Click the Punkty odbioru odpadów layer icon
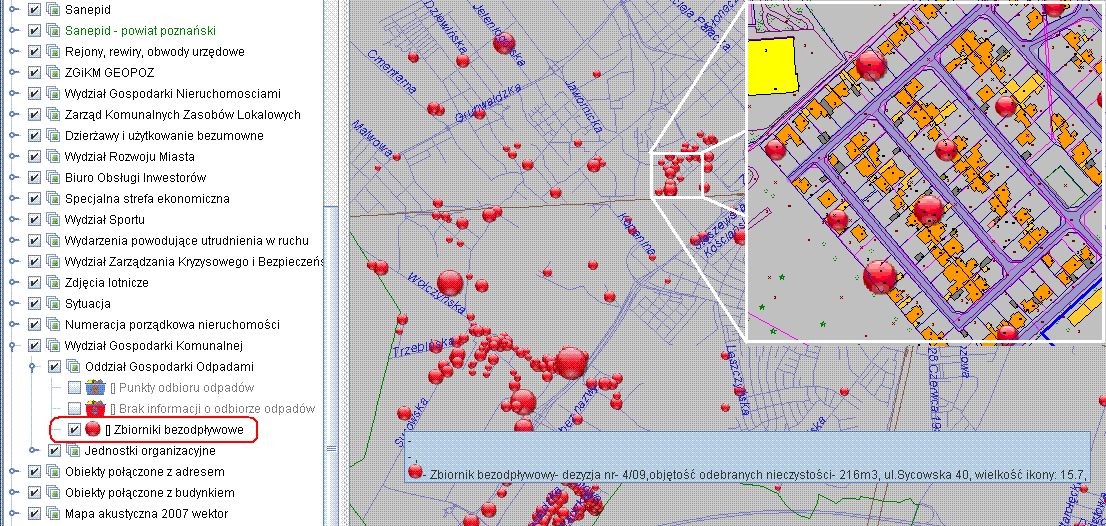The height and width of the screenshot is (526, 1106). click(96, 387)
